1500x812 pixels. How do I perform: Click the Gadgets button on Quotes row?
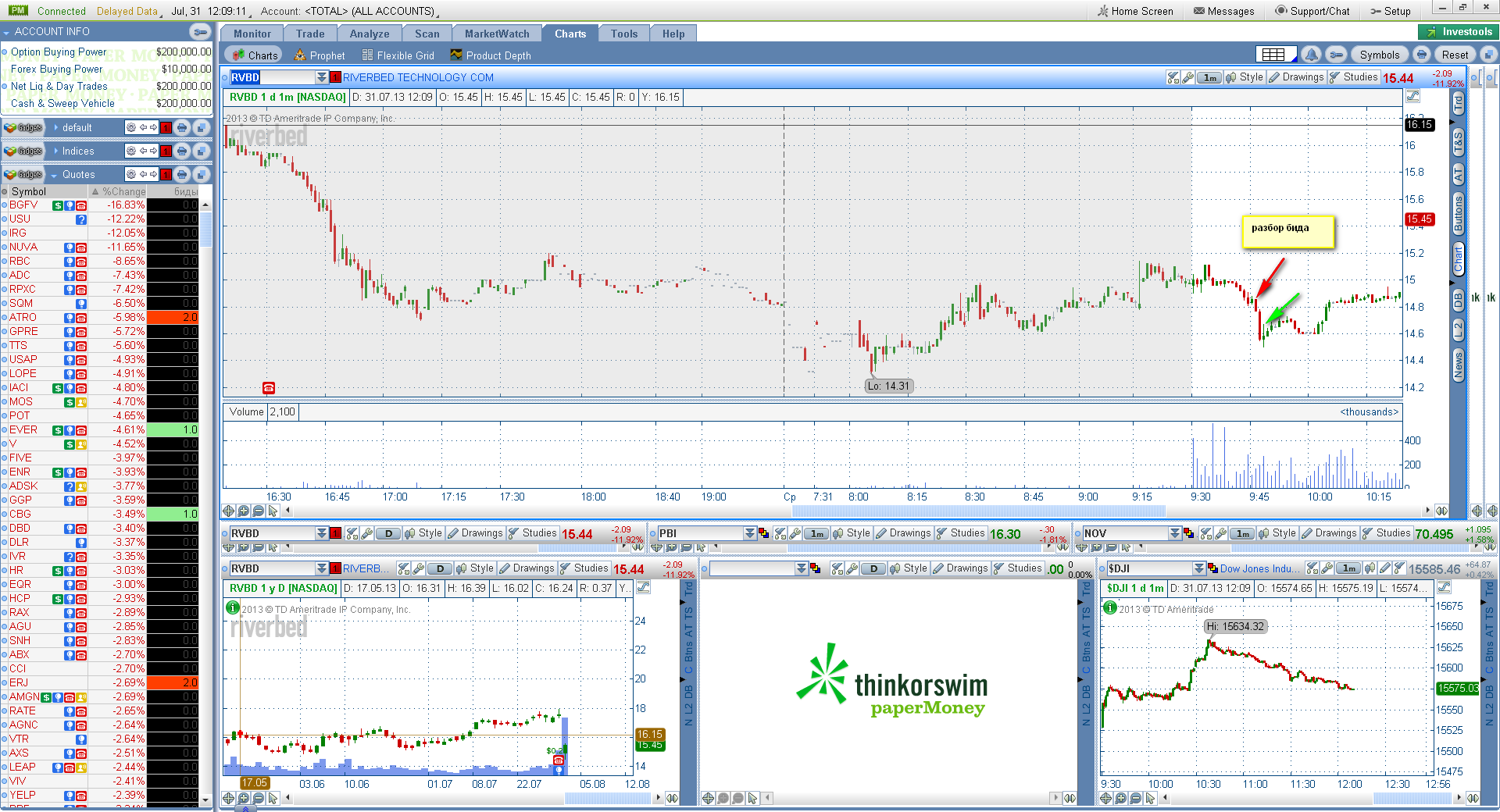pyautogui.click(x=23, y=174)
